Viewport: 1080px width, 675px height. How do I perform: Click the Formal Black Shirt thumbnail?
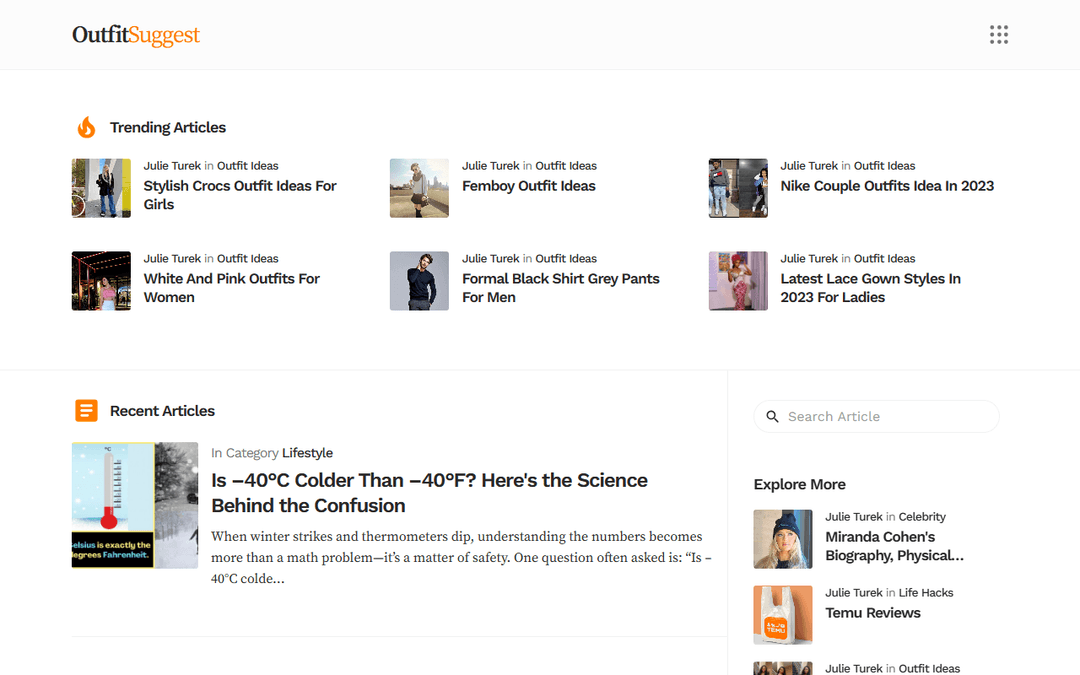(x=419, y=281)
